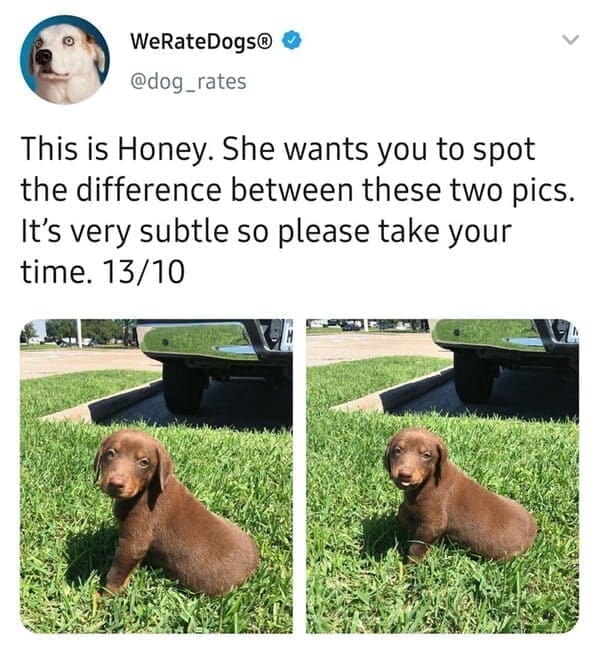Open the WeRateDogs display name

point(202,41)
